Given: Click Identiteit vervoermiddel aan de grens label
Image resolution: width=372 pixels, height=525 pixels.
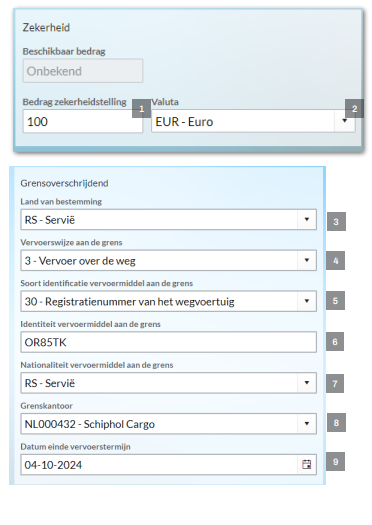Looking at the screenshot, I should pyautogui.click(x=90, y=324).
